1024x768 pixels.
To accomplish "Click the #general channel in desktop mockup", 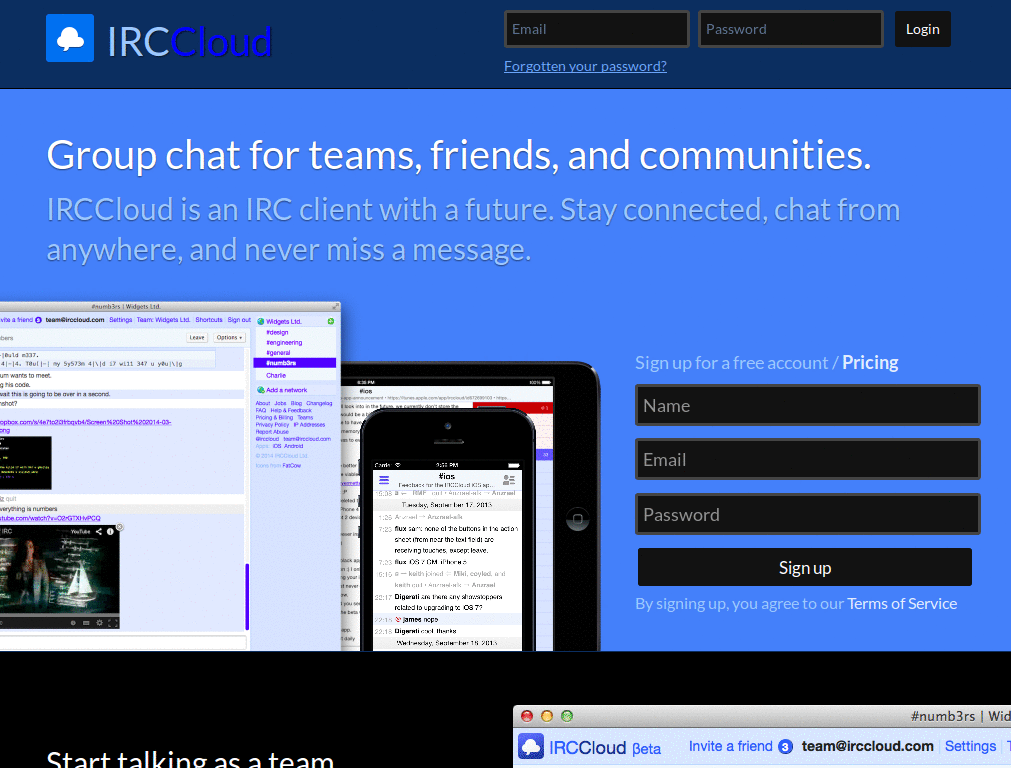I will (x=278, y=353).
